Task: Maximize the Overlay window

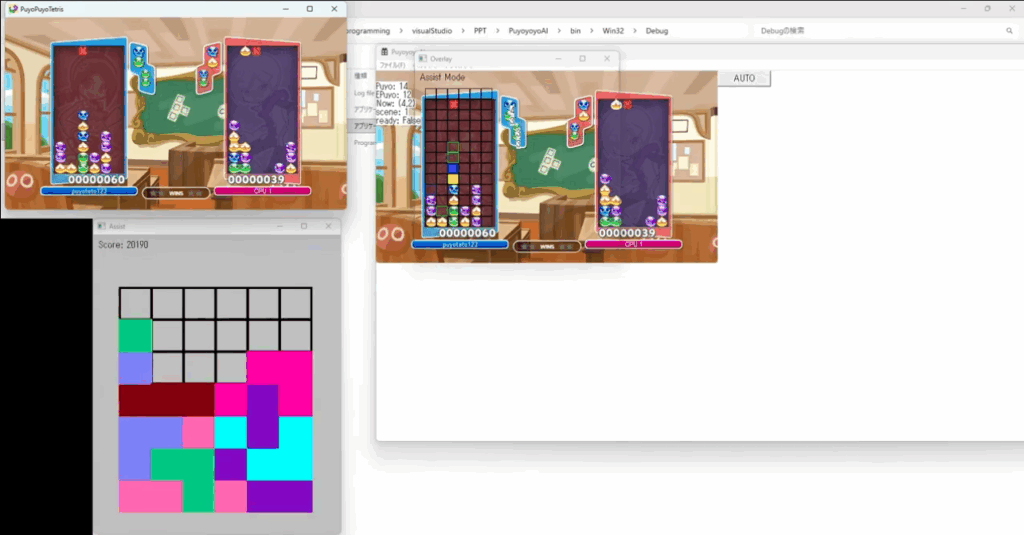Action: [x=582, y=59]
